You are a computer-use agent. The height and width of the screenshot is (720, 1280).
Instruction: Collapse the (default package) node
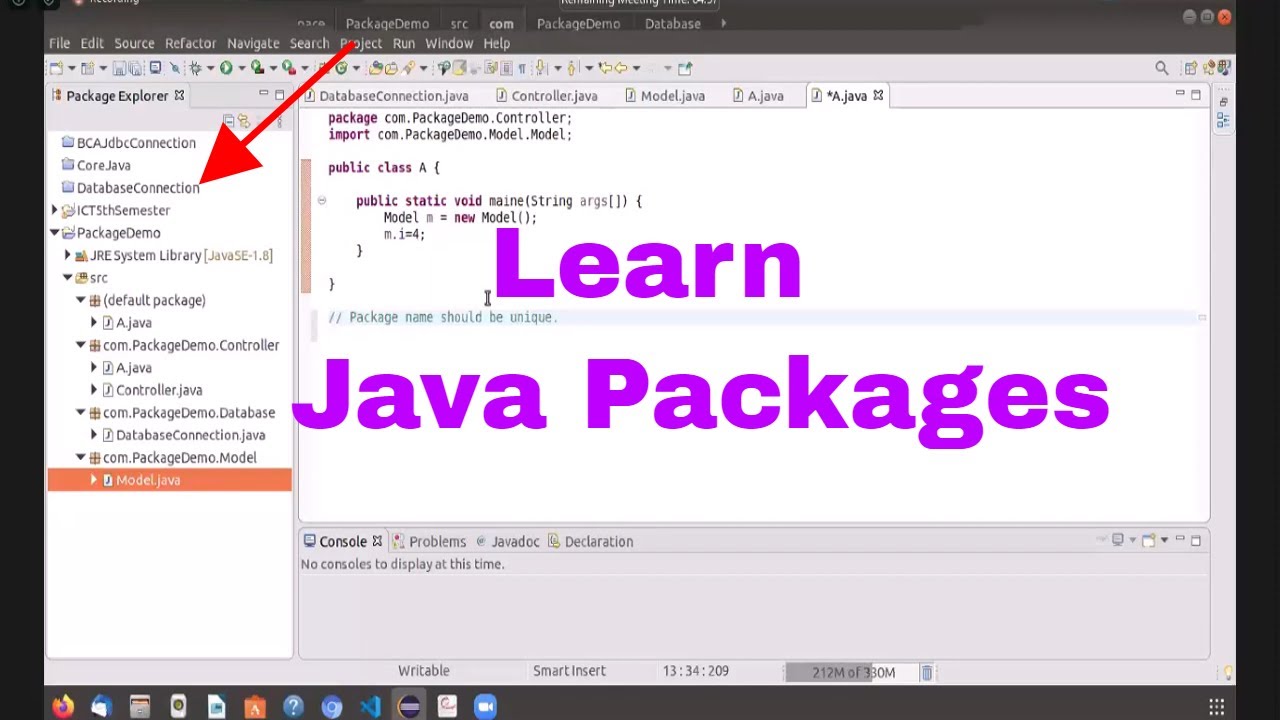pos(82,300)
